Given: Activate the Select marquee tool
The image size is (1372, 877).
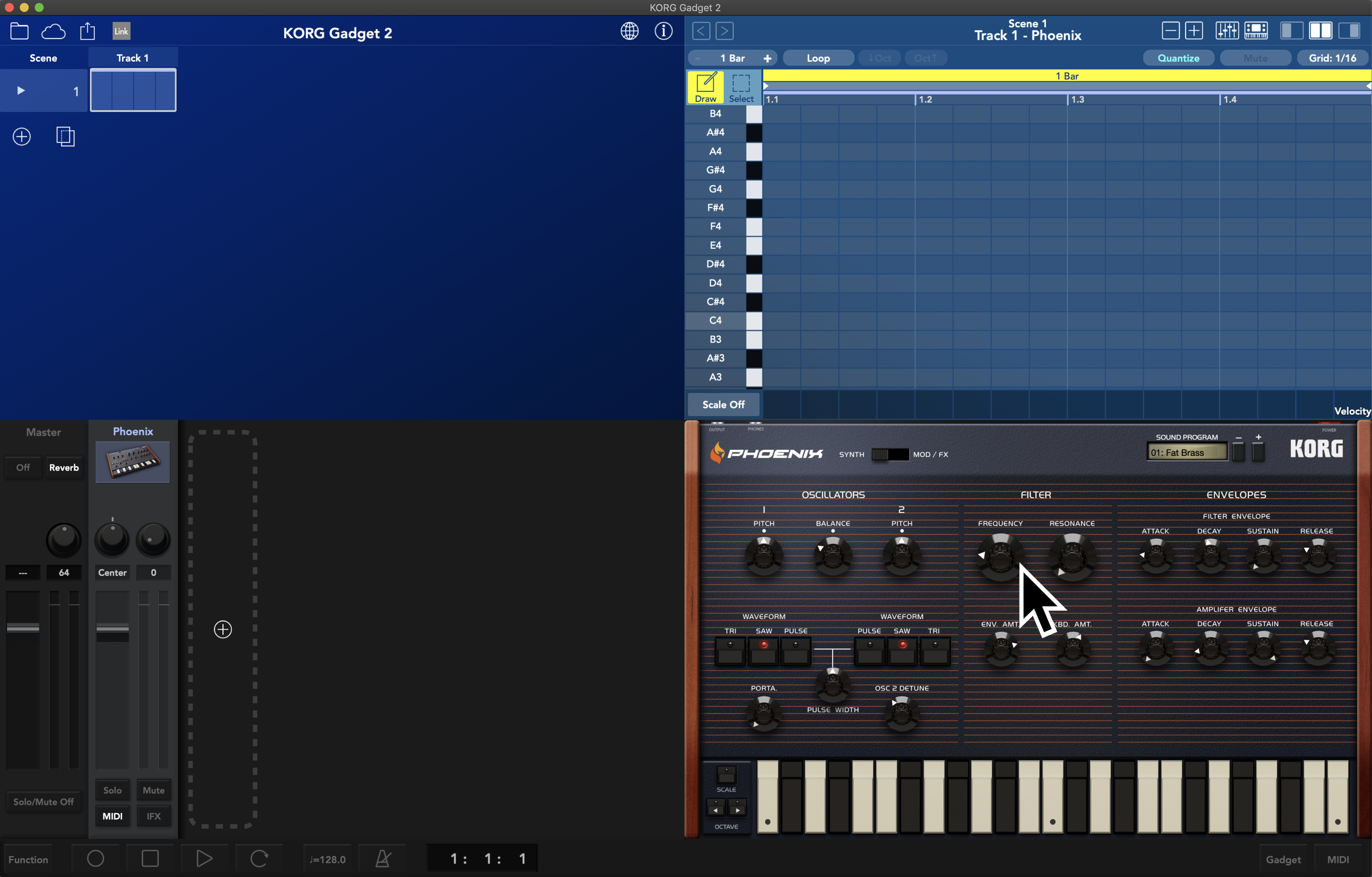Looking at the screenshot, I should (741, 87).
